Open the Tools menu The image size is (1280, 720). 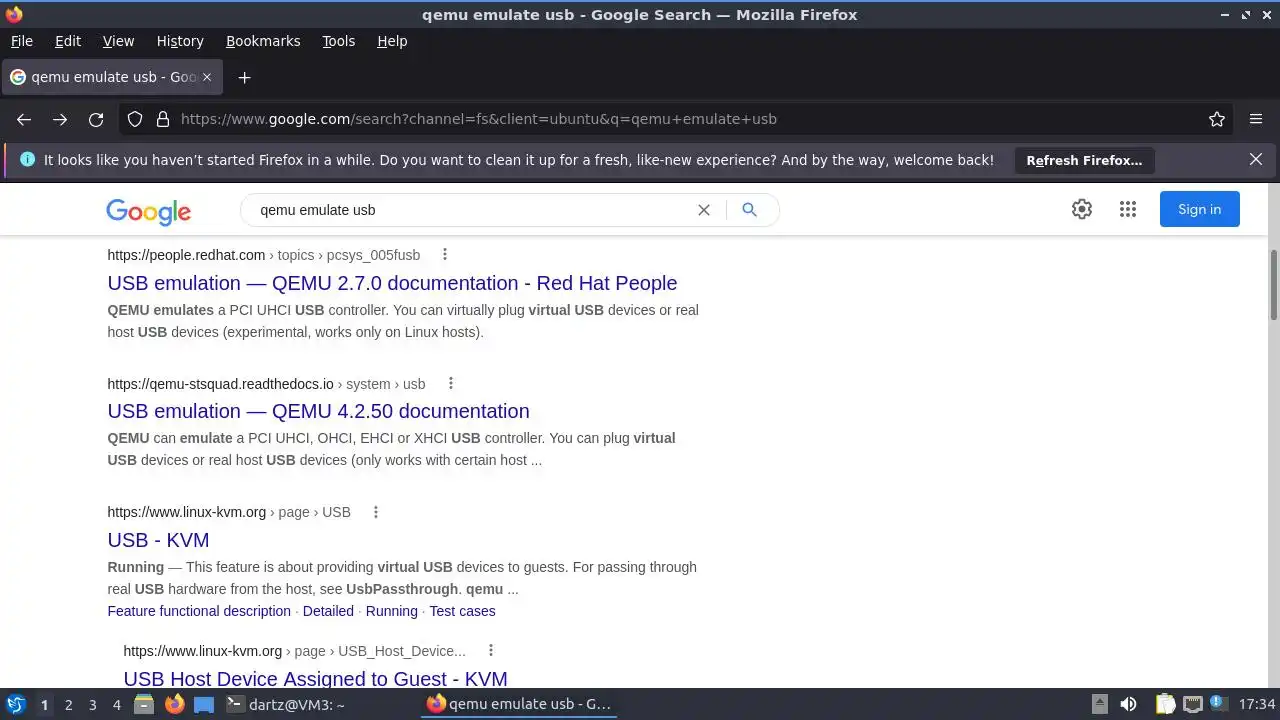pyautogui.click(x=338, y=41)
